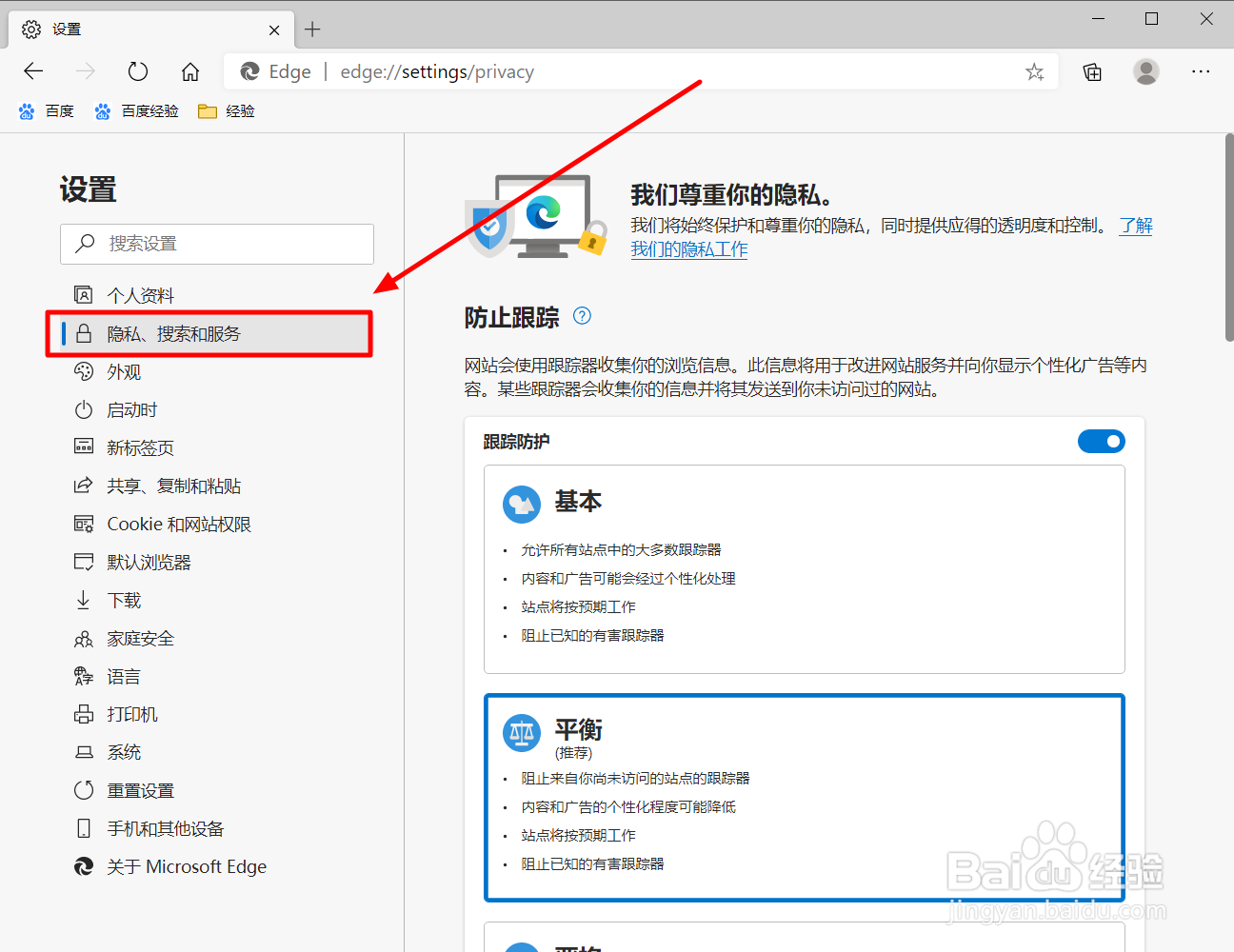Click the help icon next to 防止跟踪

point(581,315)
